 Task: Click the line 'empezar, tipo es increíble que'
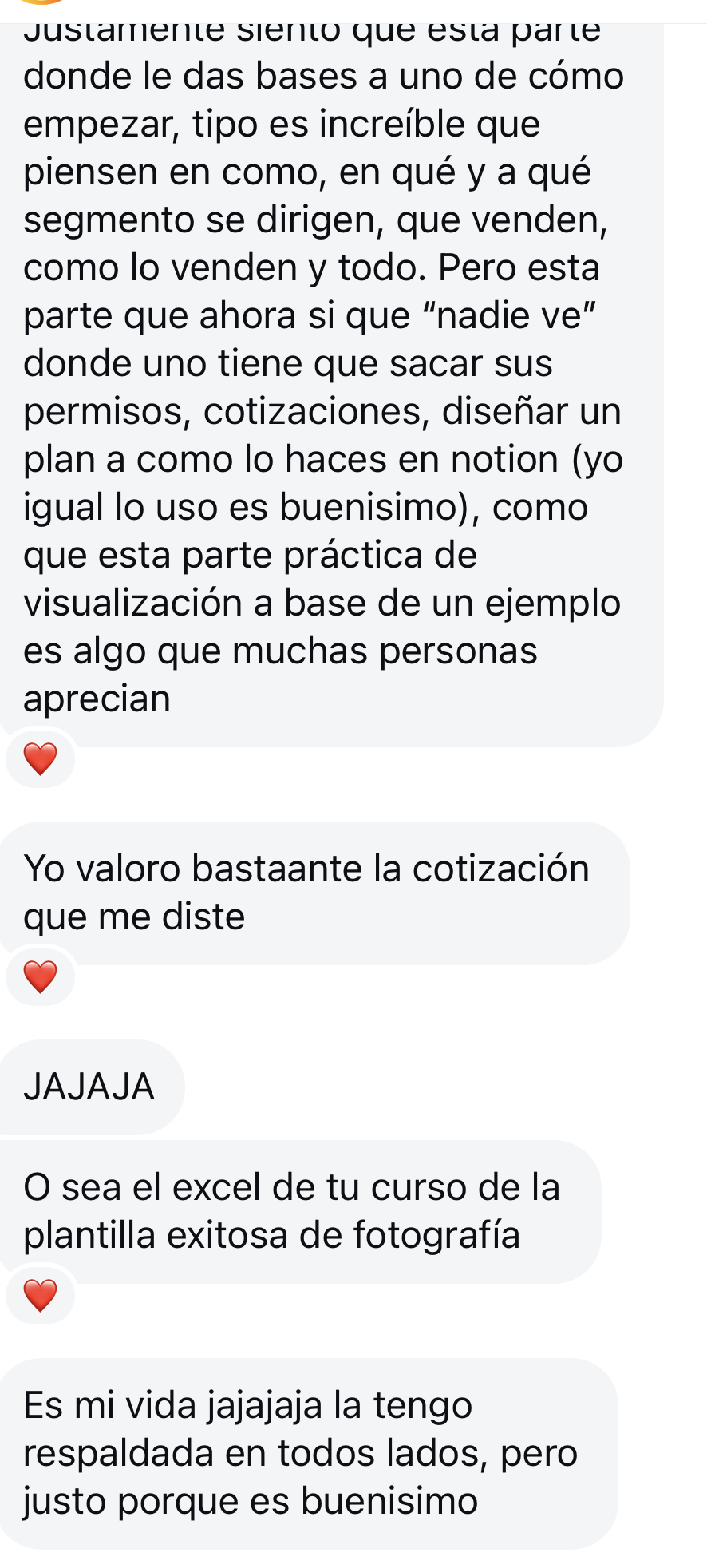[282, 124]
